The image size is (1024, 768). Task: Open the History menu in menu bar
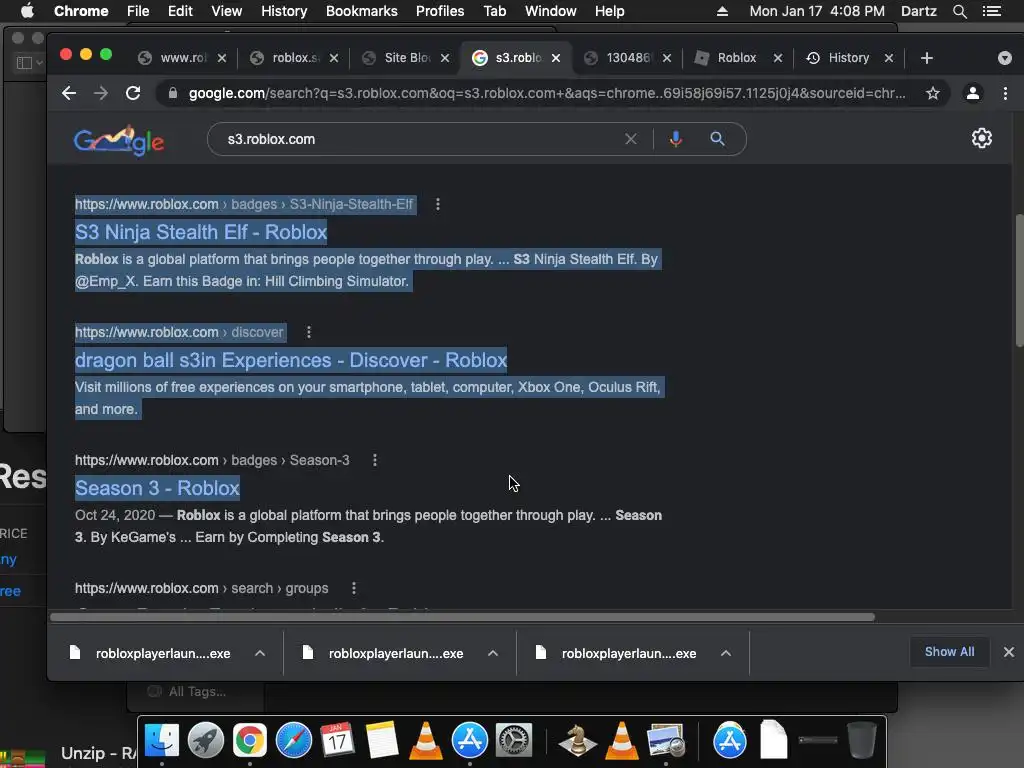point(284,11)
